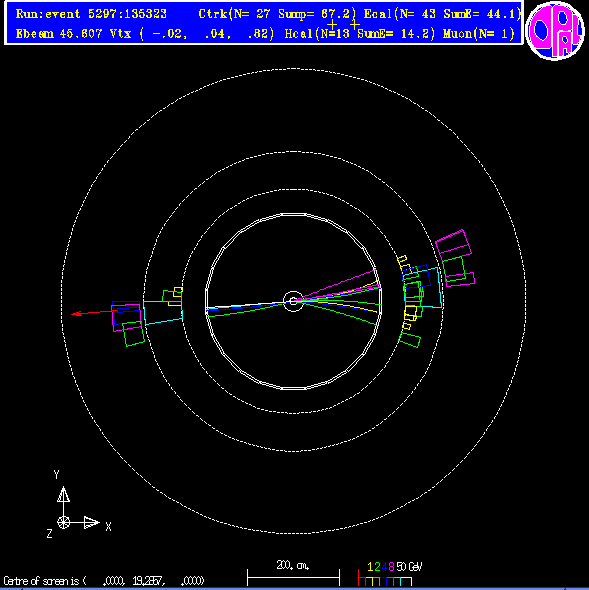This screenshot has height=590, width=589.
Task: Click the OPAL logo in top-right corner
Action: tap(555, 30)
